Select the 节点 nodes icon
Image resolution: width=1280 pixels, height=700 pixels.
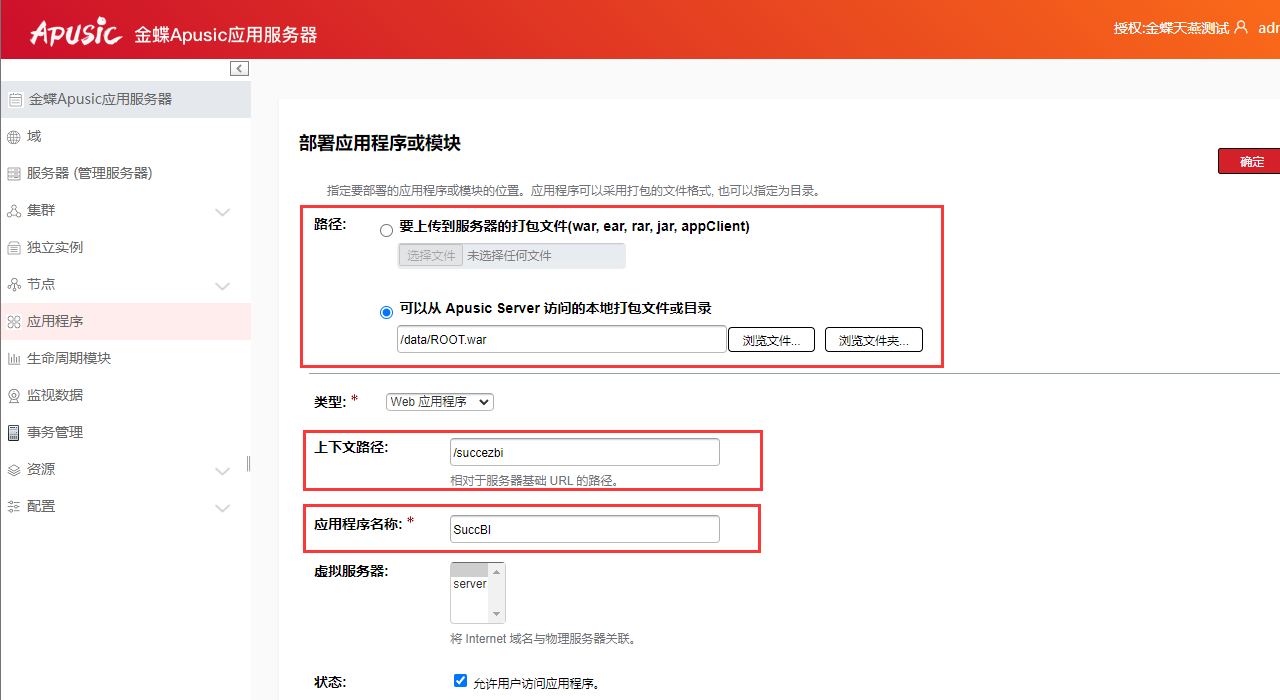tap(14, 284)
